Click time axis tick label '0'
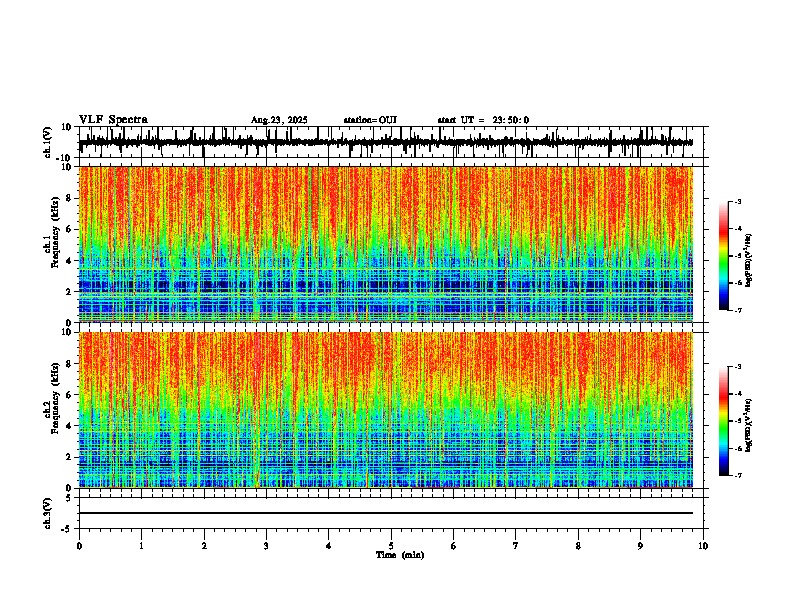Image resolution: width=792 pixels, height=612 pixels. point(79,546)
